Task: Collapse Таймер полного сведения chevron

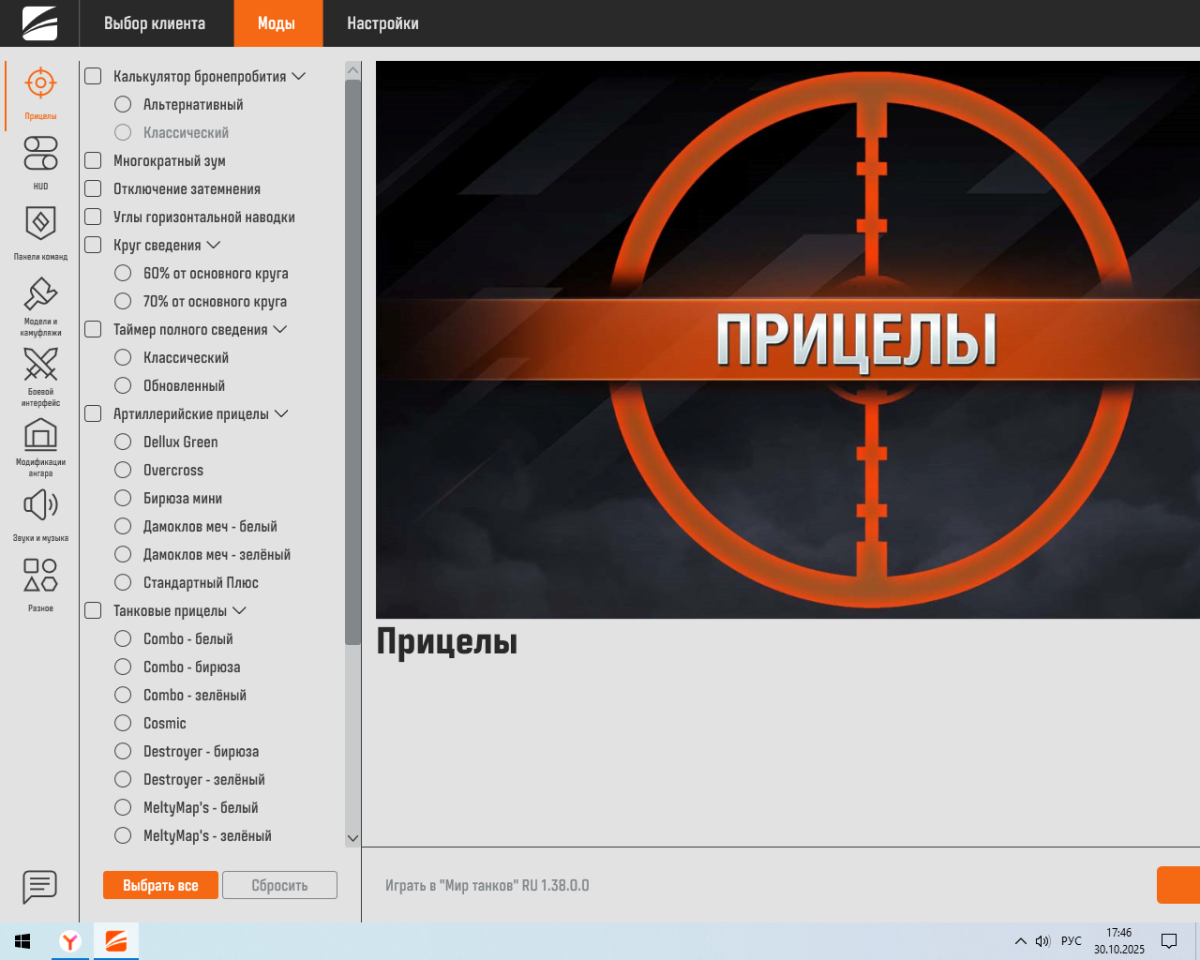Action: pyautogui.click(x=280, y=329)
